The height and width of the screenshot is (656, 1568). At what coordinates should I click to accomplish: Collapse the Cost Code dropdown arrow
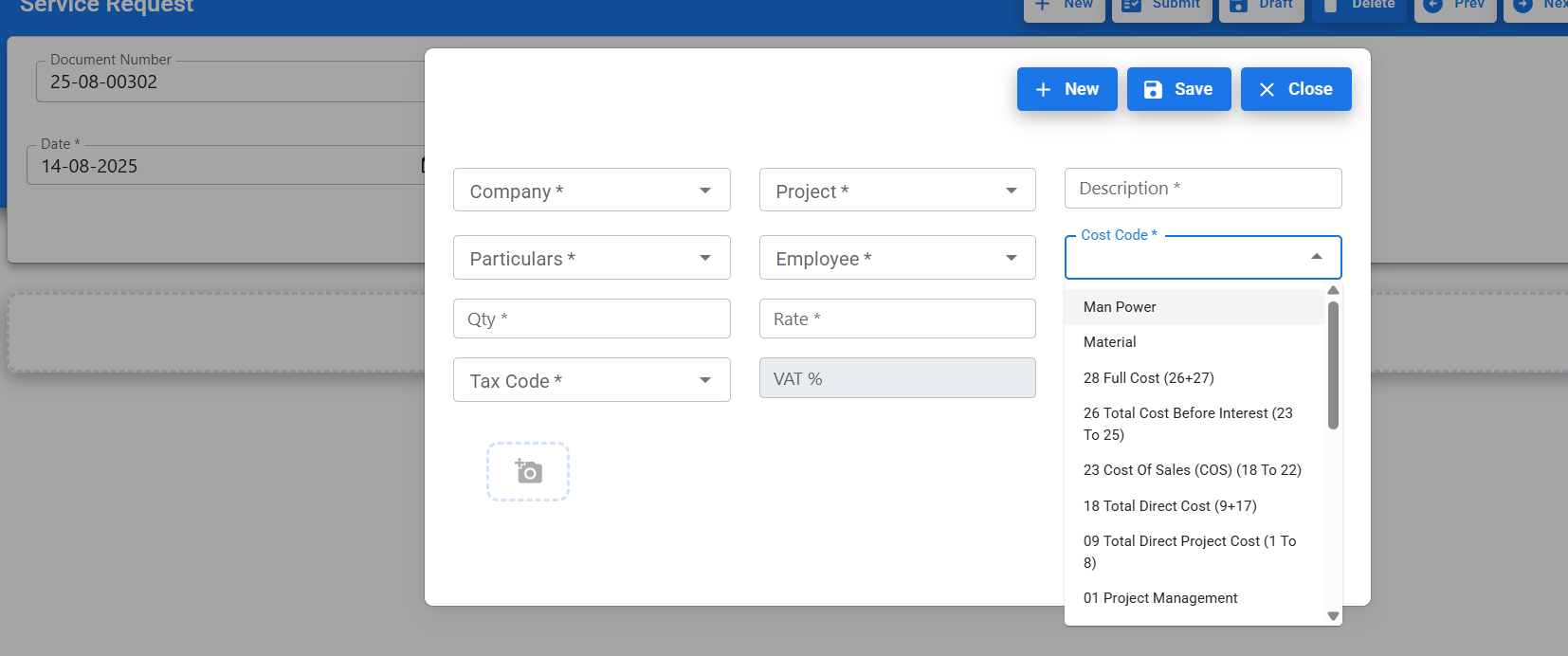point(1316,257)
